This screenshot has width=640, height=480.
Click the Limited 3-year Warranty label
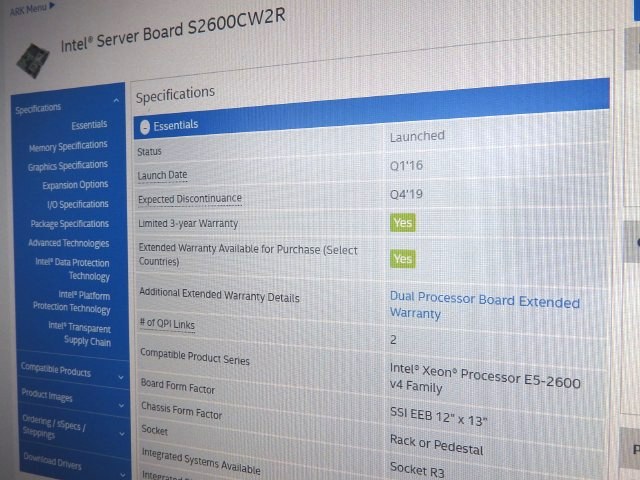(188, 223)
